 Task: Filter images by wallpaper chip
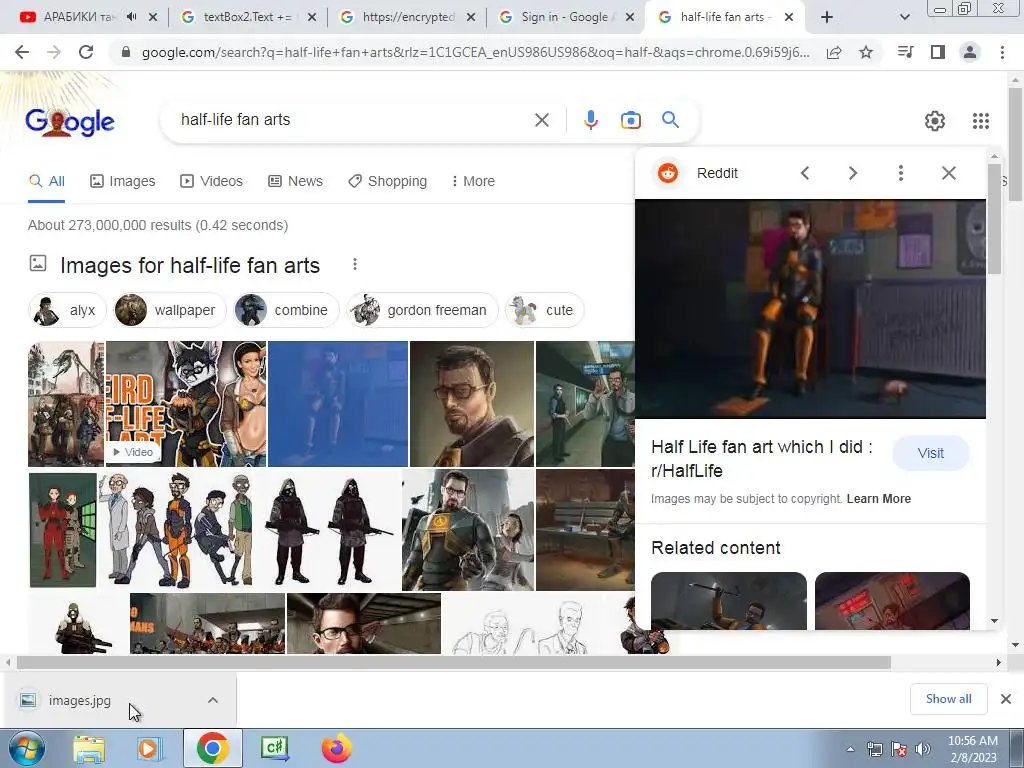170,310
